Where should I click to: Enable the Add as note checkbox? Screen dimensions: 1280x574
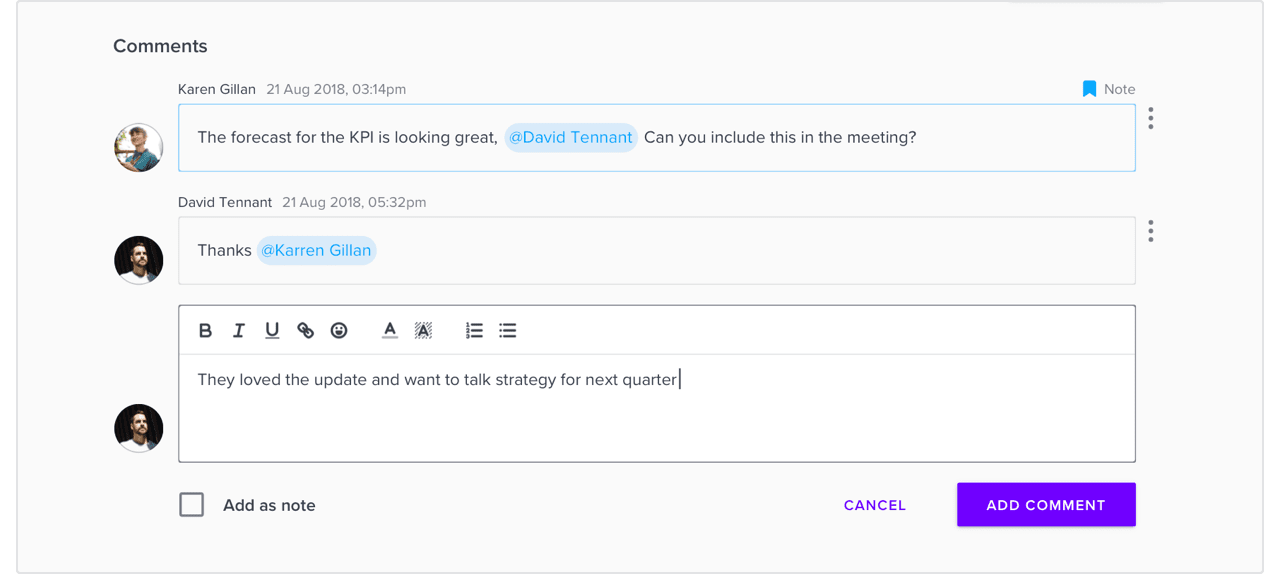pos(192,505)
